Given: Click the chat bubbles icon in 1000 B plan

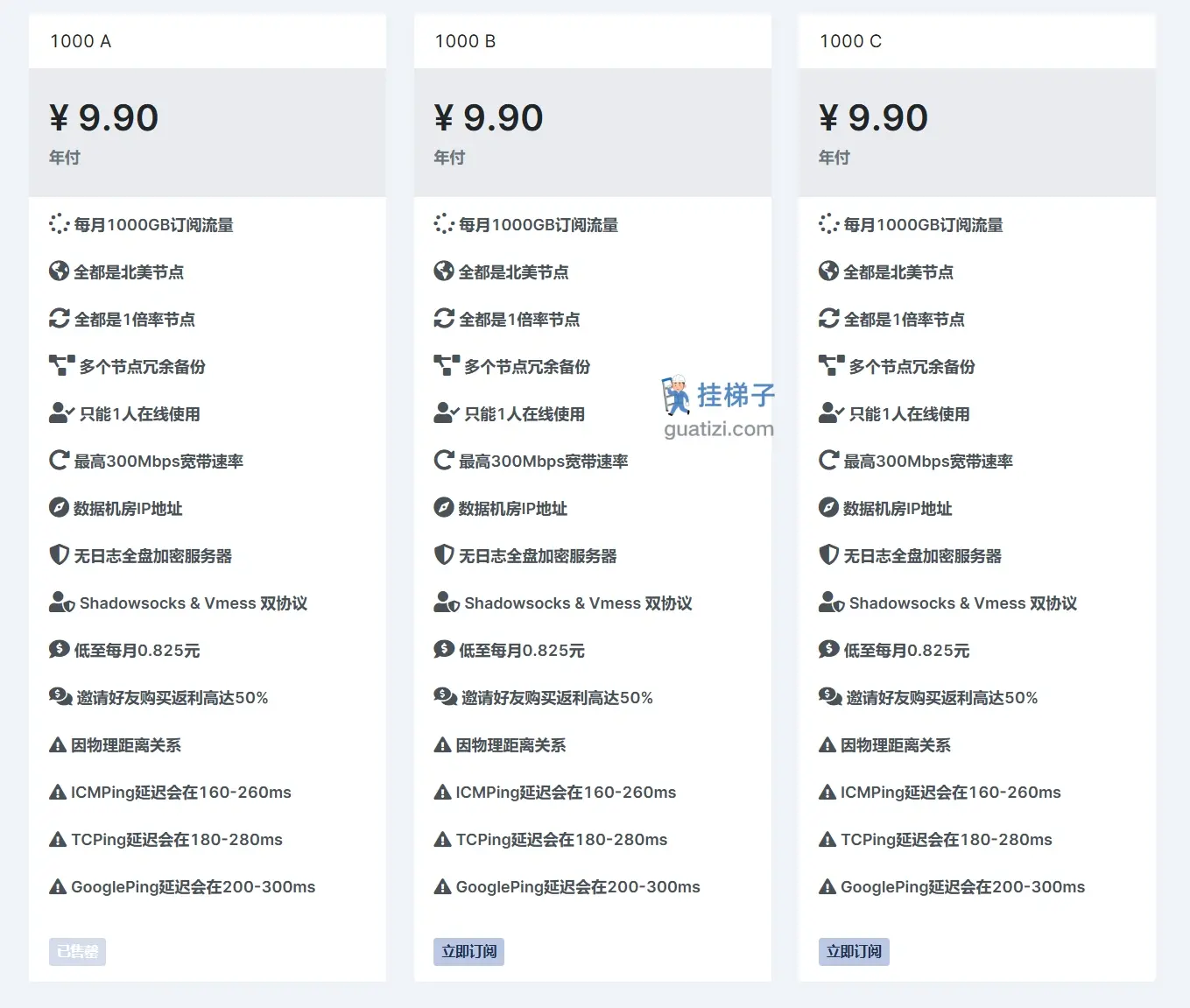Looking at the screenshot, I should (445, 697).
